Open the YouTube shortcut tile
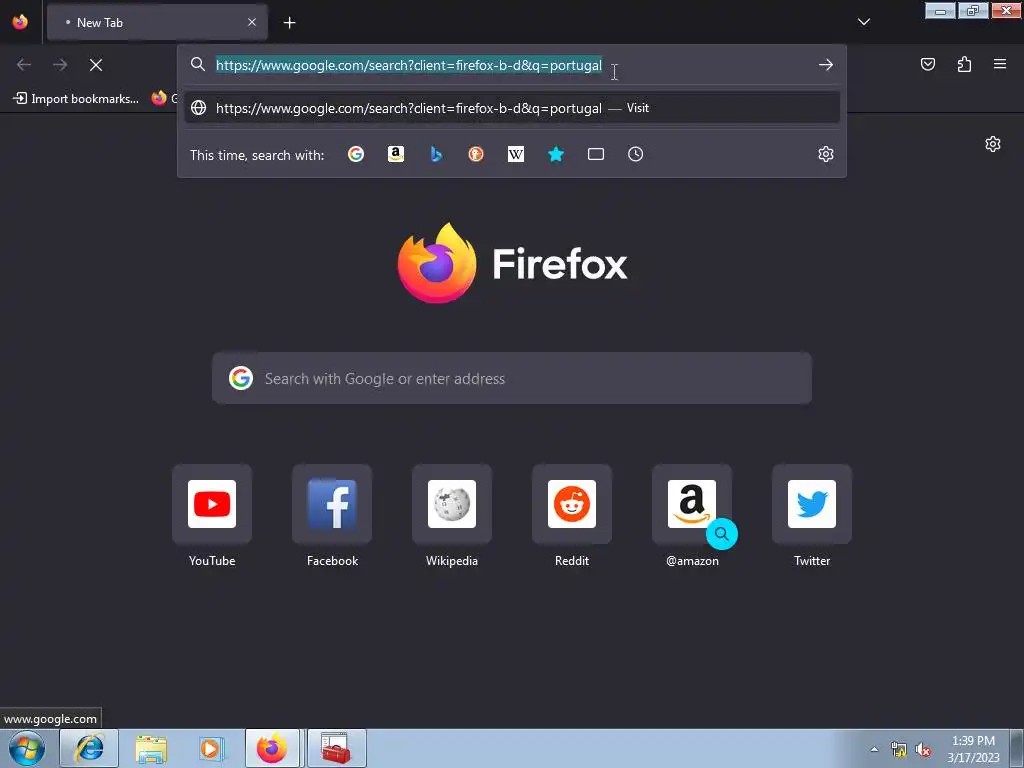The height and width of the screenshot is (768, 1024). (x=212, y=504)
